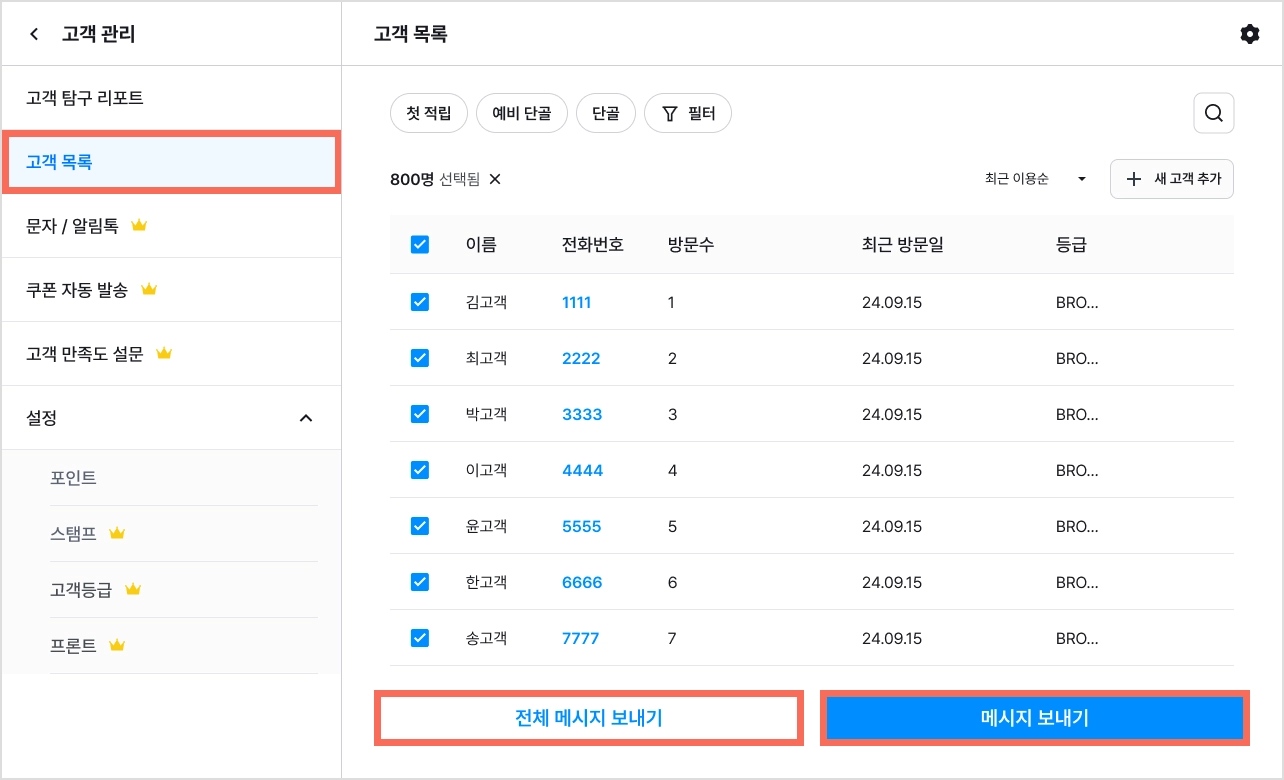Clear the 800명 선택됨 selection with the X
The height and width of the screenshot is (780, 1284).
495,179
